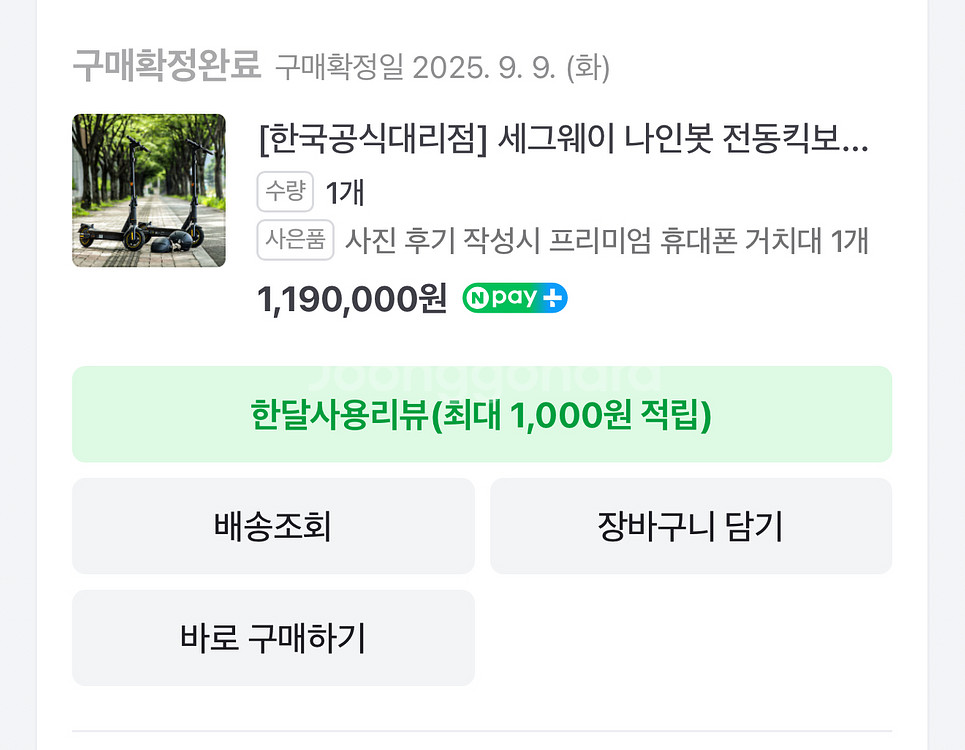This screenshot has height=750, width=965.
Task: Click the N circle logo inside Npay badge
Action: click(x=478, y=297)
